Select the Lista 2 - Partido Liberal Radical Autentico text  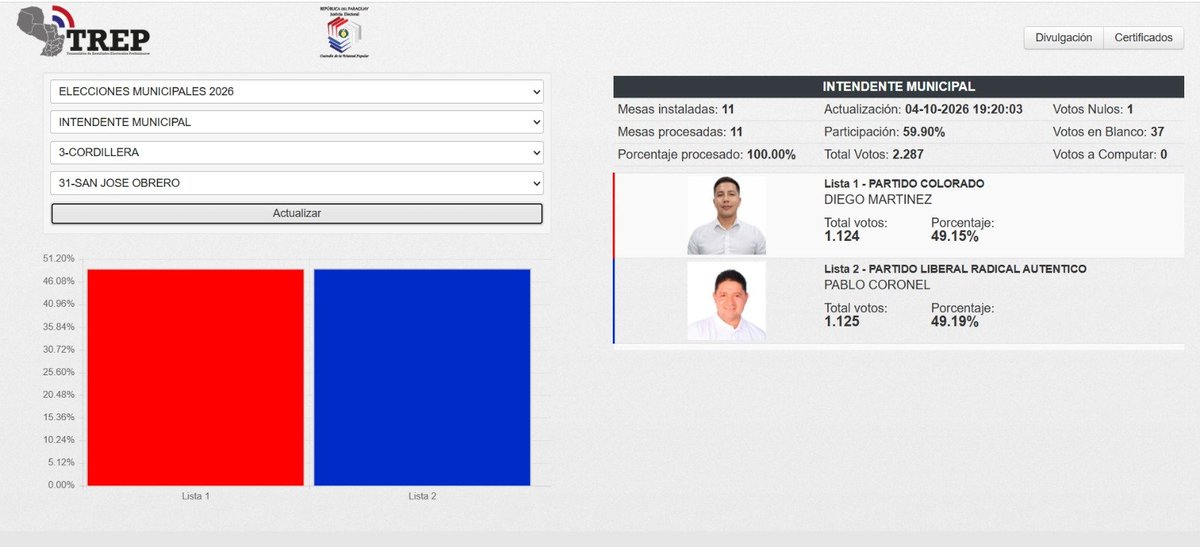coord(955,269)
